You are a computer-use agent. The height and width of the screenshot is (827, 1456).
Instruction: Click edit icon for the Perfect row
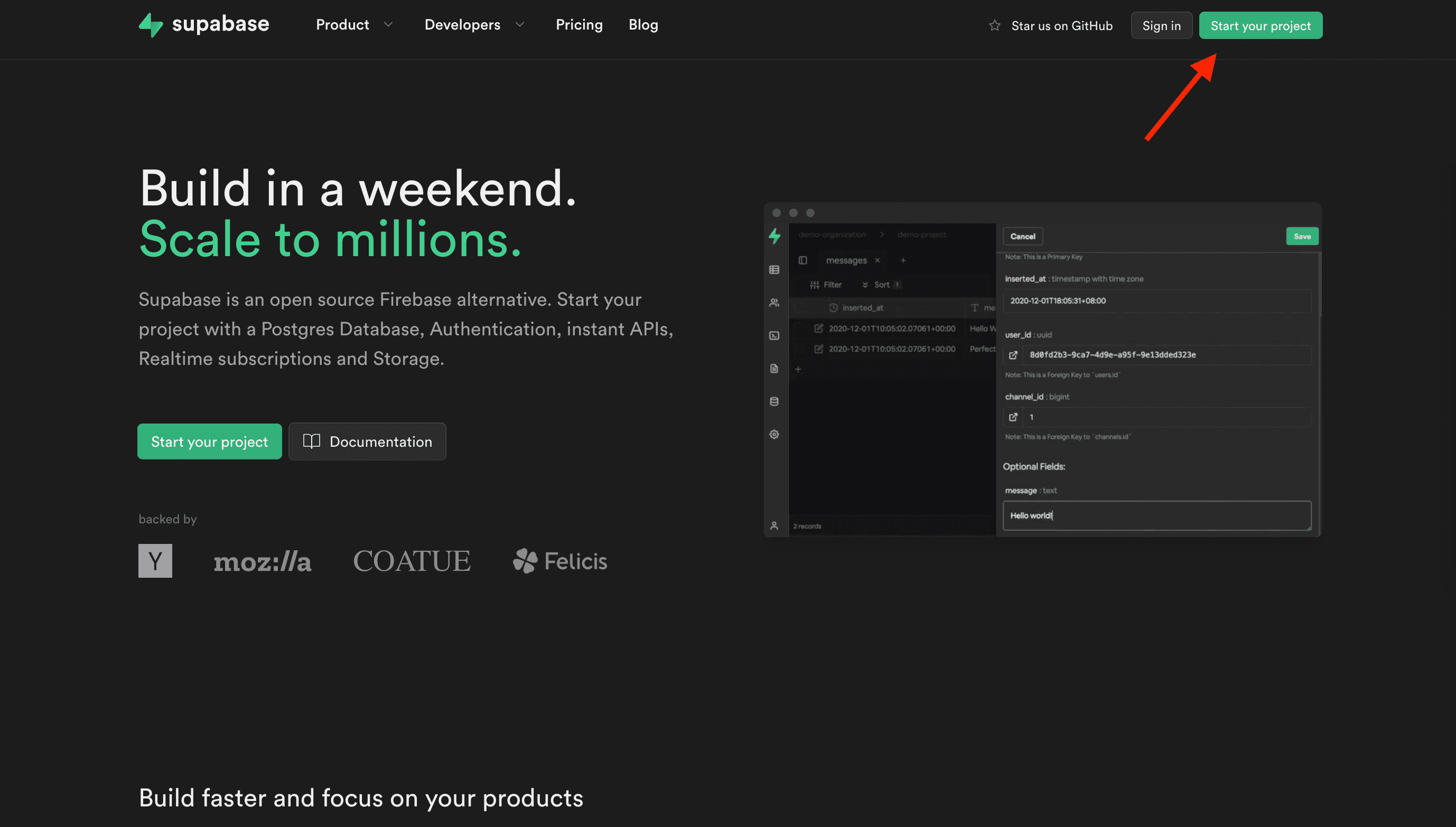pyautogui.click(x=819, y=349)
